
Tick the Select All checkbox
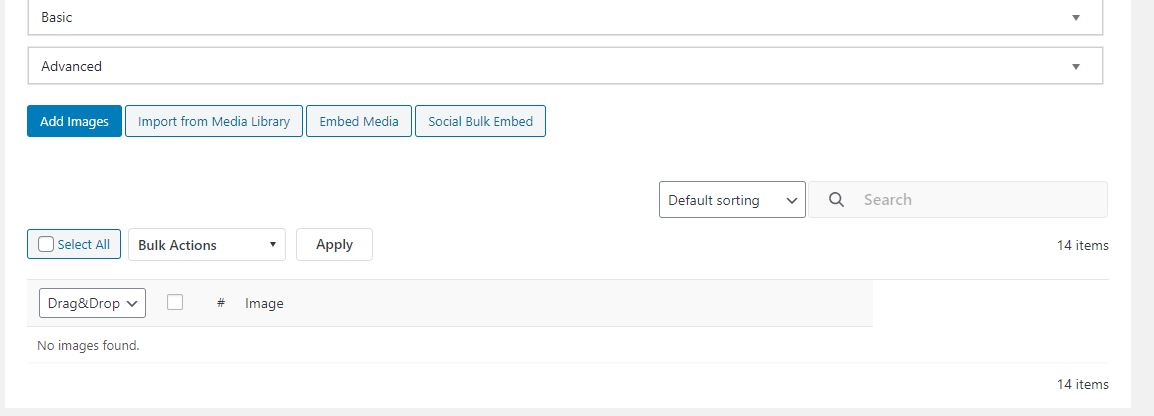[46, 244]
